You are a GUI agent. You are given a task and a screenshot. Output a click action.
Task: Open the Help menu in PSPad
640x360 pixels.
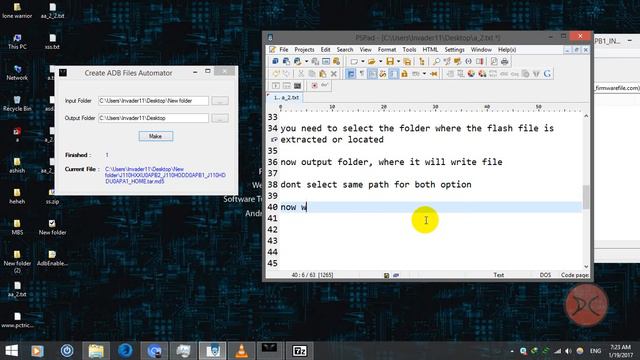coord(507,50)
